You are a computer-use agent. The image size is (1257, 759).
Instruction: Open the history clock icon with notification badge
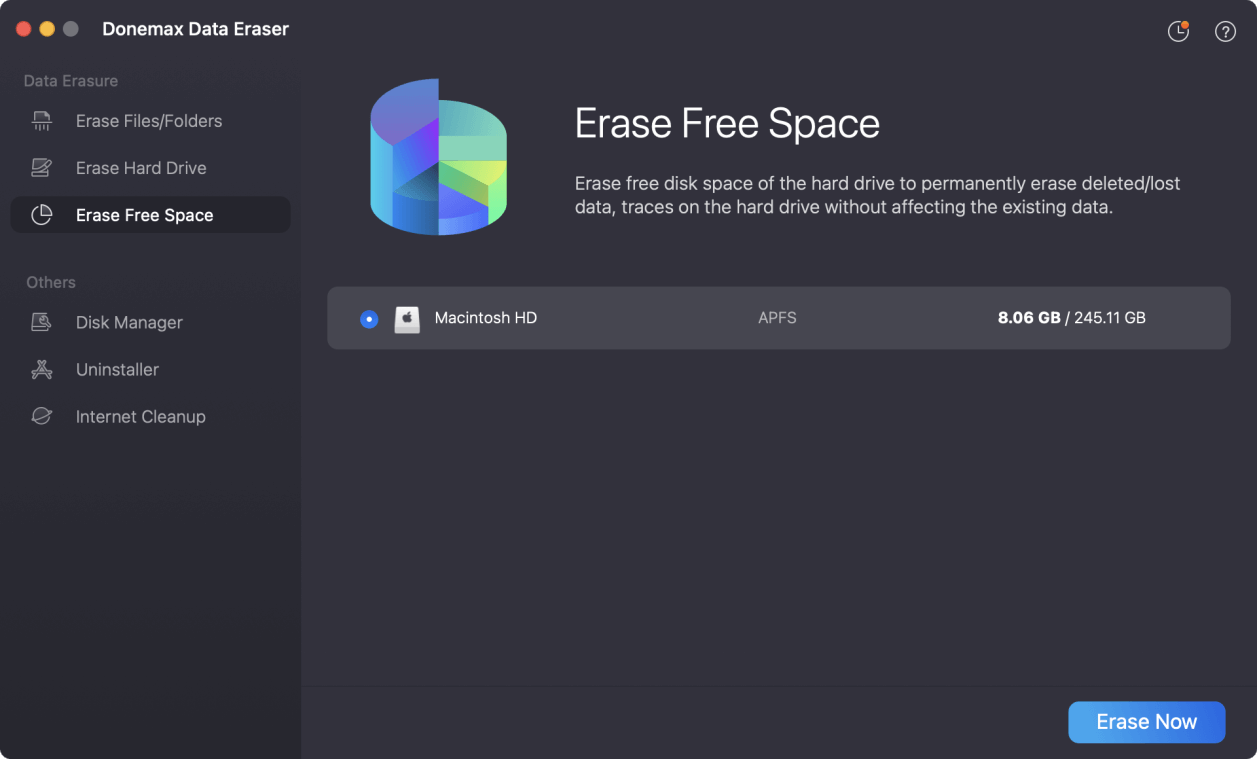coord(1178,31)
